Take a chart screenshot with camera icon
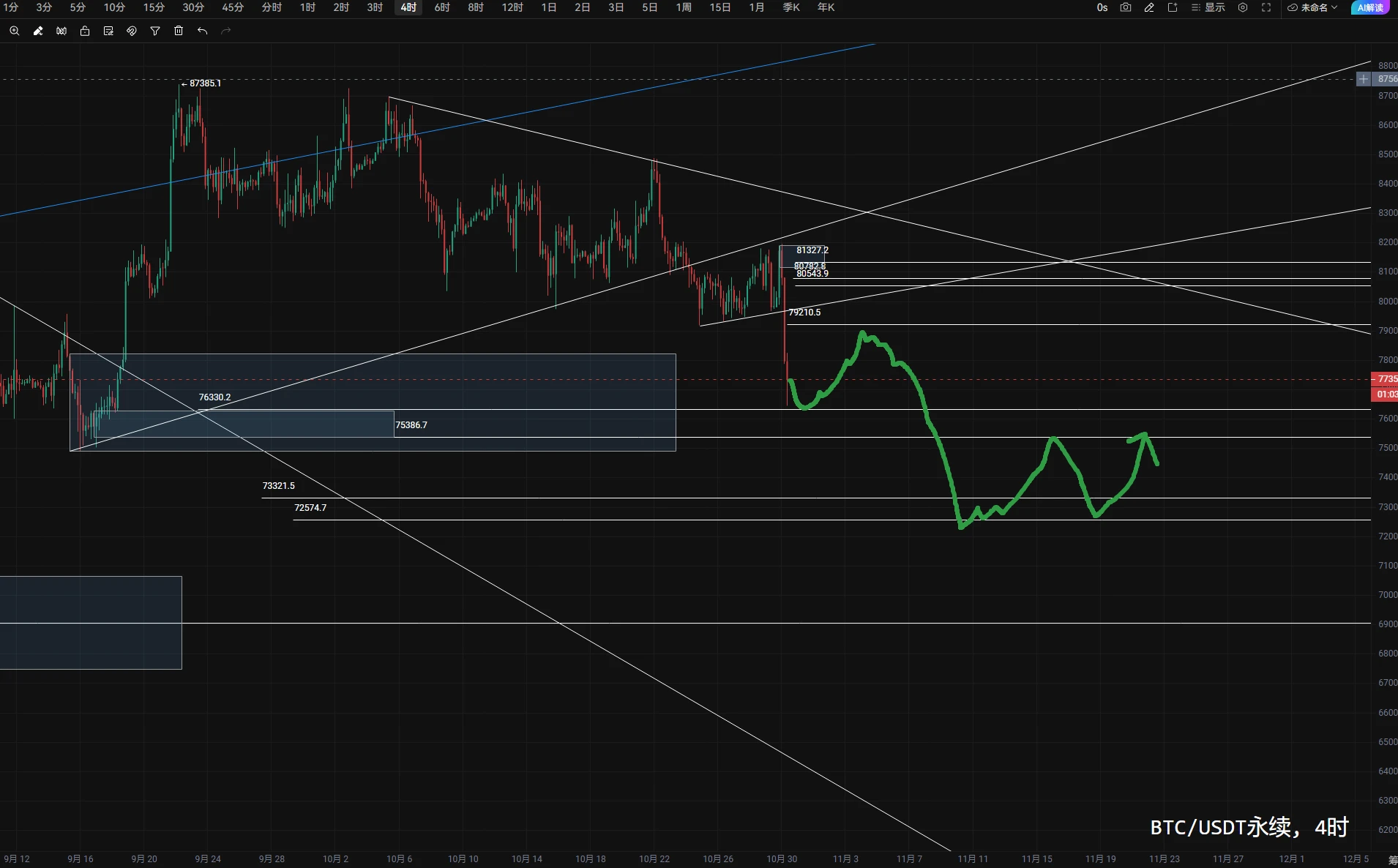 pyautogui.click(x=1126, y=7)
